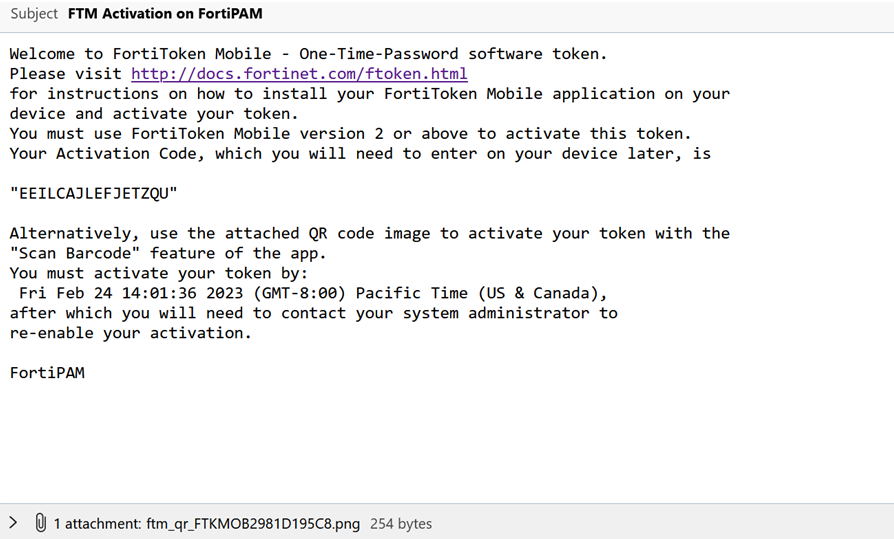Viewport: 894px width, 539px height.
Task: Click the "Subject" field label
Action: pyautogui.click(x=34, y=14)
